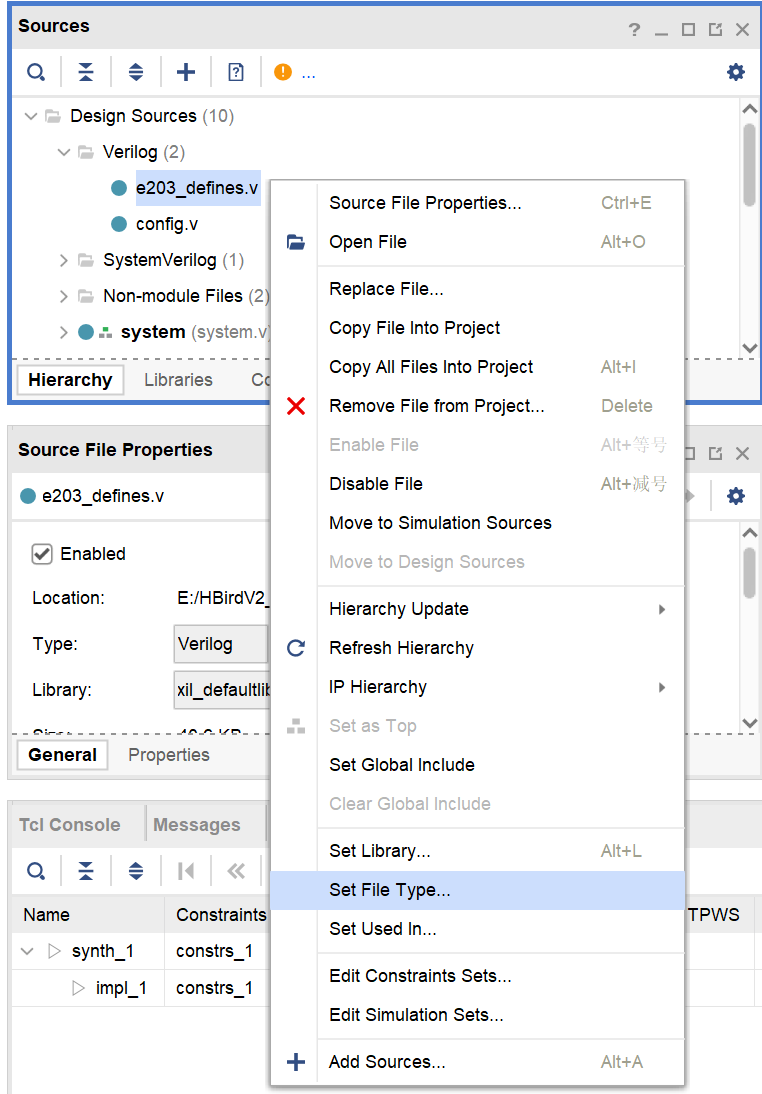Image resolution: width=762 pixels, height=1094 pixels.
Task: Click the search icon in Sources toolbar
Action: click(x=36, y=72)
